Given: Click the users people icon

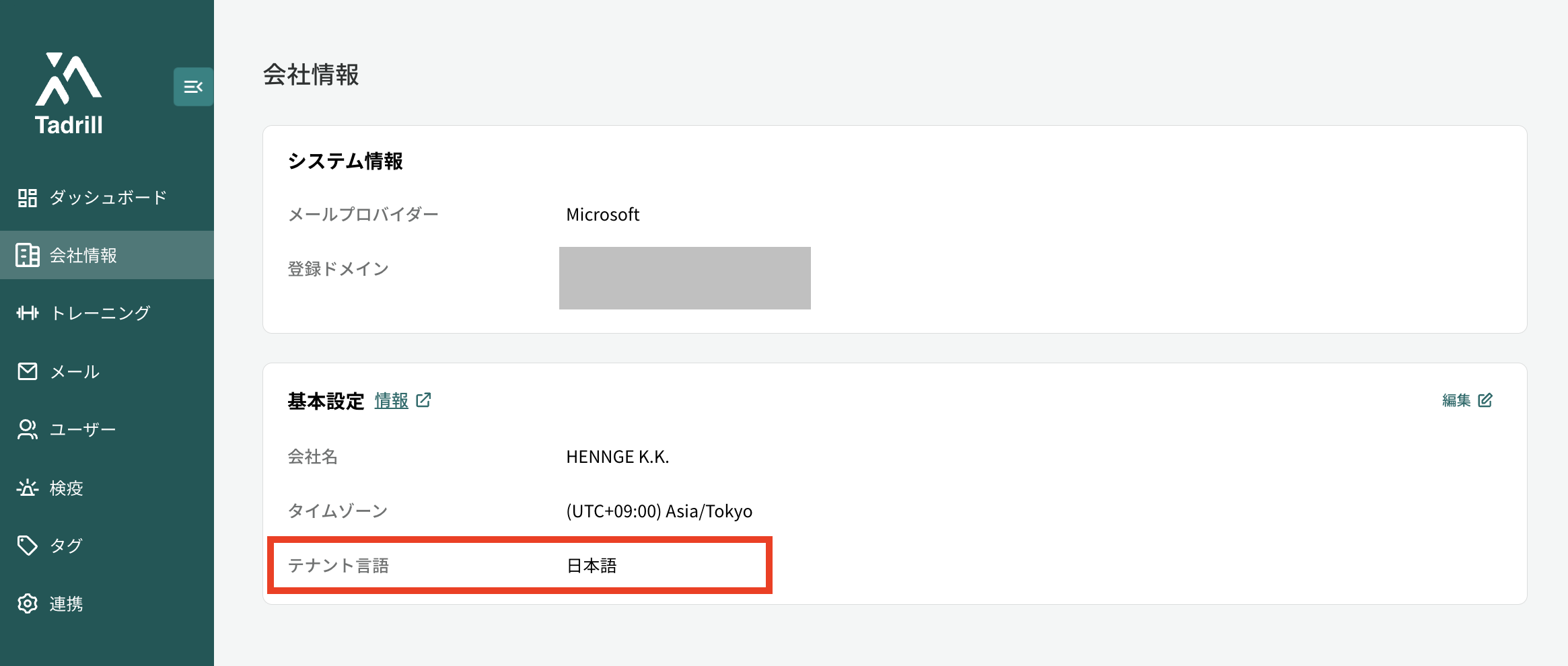Looking at the screenshot, I should (28, 429).
